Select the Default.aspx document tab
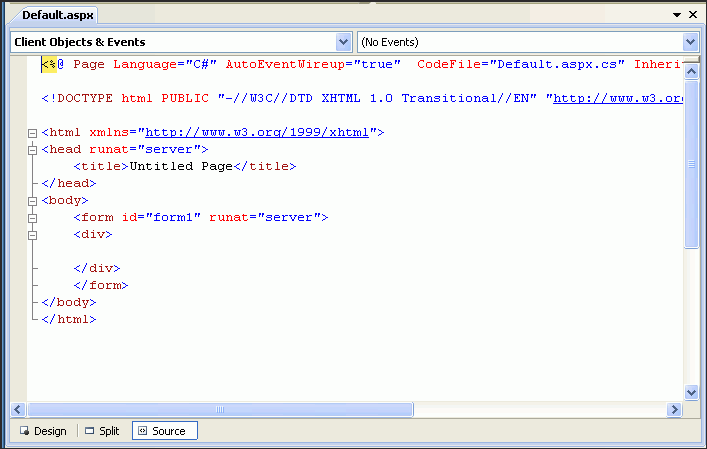The height and width of the screenshot is (449, 707). pos(56,15)
